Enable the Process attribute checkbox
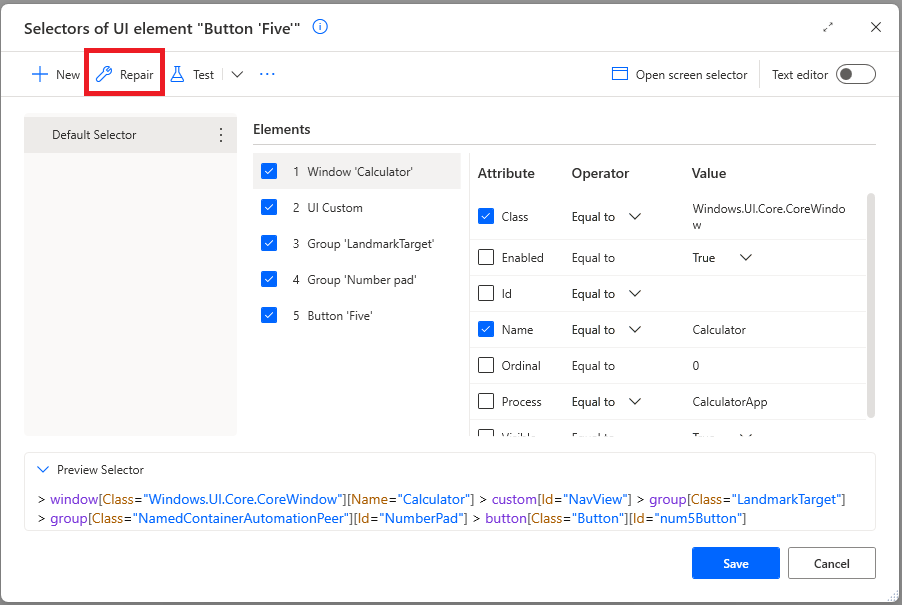 (x=486, y=401)
